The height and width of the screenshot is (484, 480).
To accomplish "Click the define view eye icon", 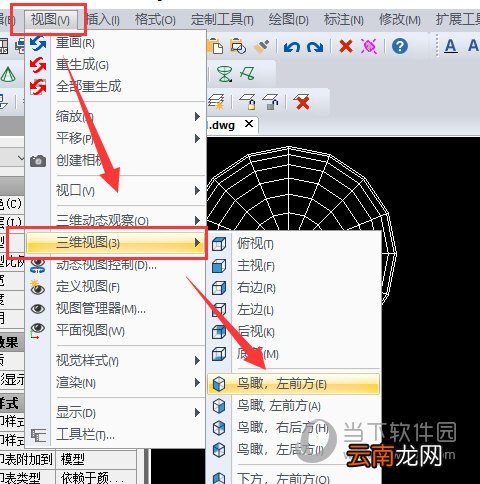I will [x=38, y=287].
